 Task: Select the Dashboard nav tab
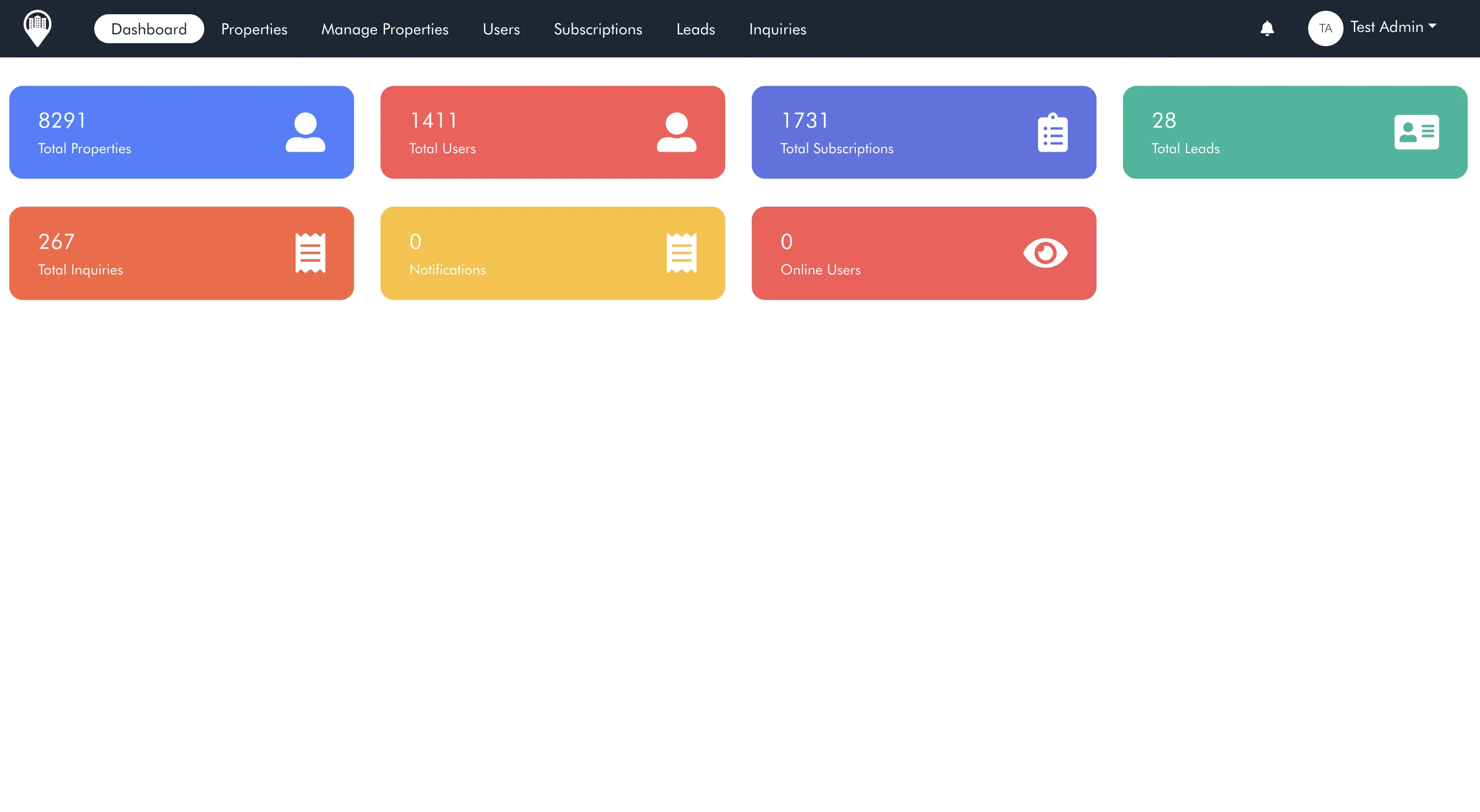coord(149,28)
